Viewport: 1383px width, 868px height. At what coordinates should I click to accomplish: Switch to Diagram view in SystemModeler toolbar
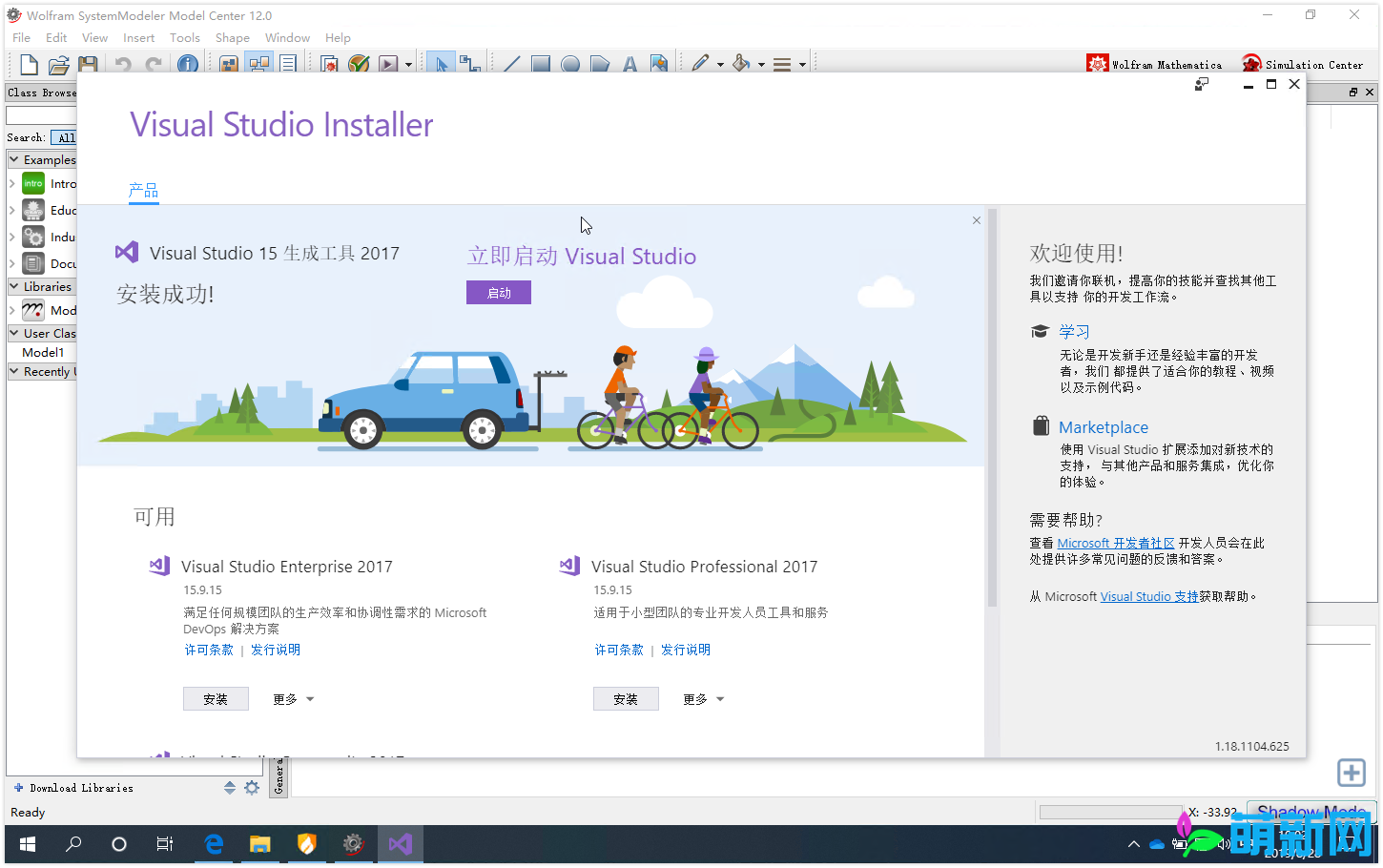[x=258, y=64]
